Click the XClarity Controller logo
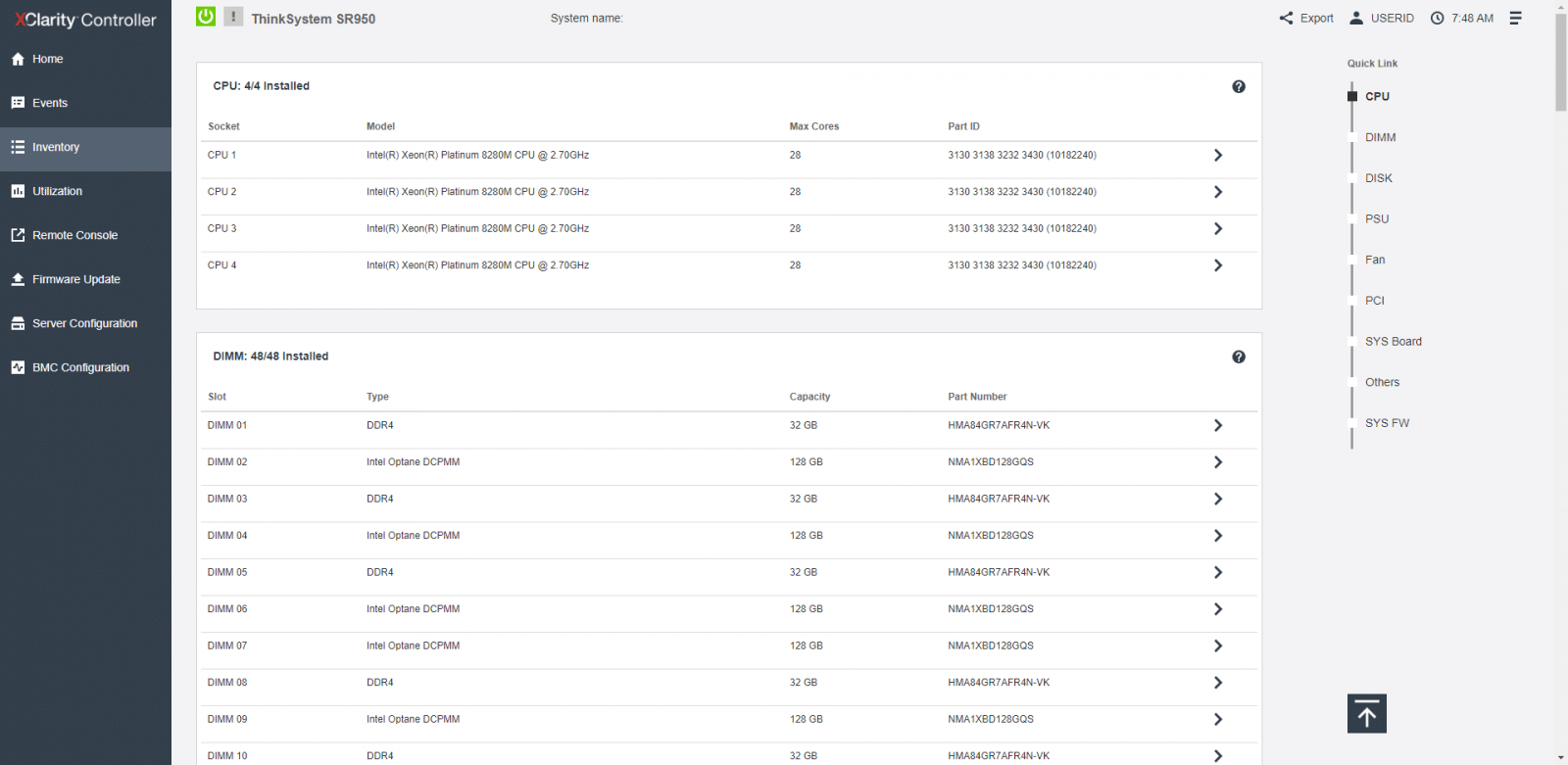 [85, 20]
